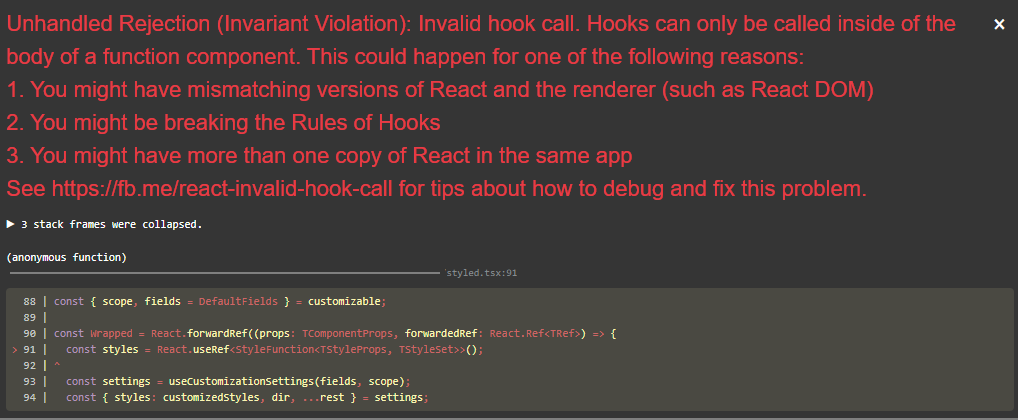Image resolution: width=1018 pixels, height=420 pixels.
Task: Click 'Unhandled Rejection (Invariant Violation)' heading text
Action: pyautogui.click(x=209, y=25)
